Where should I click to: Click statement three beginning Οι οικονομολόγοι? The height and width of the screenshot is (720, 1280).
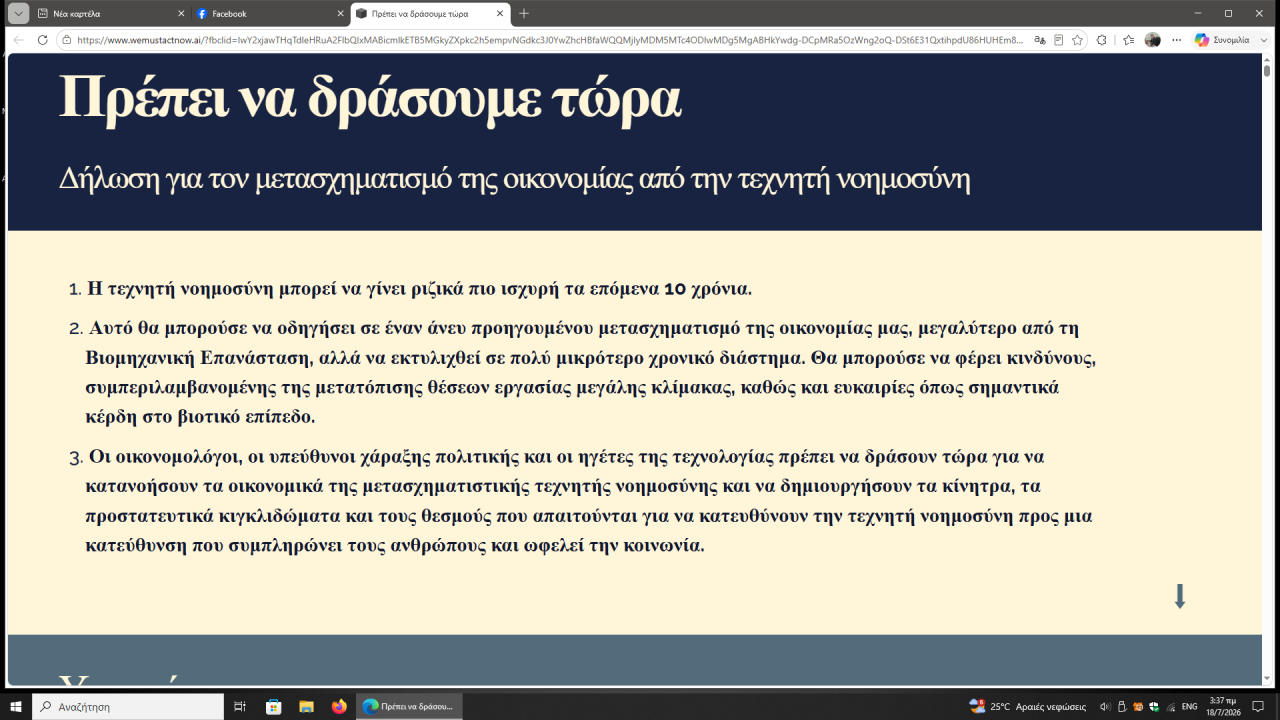(x=589, y=501)
